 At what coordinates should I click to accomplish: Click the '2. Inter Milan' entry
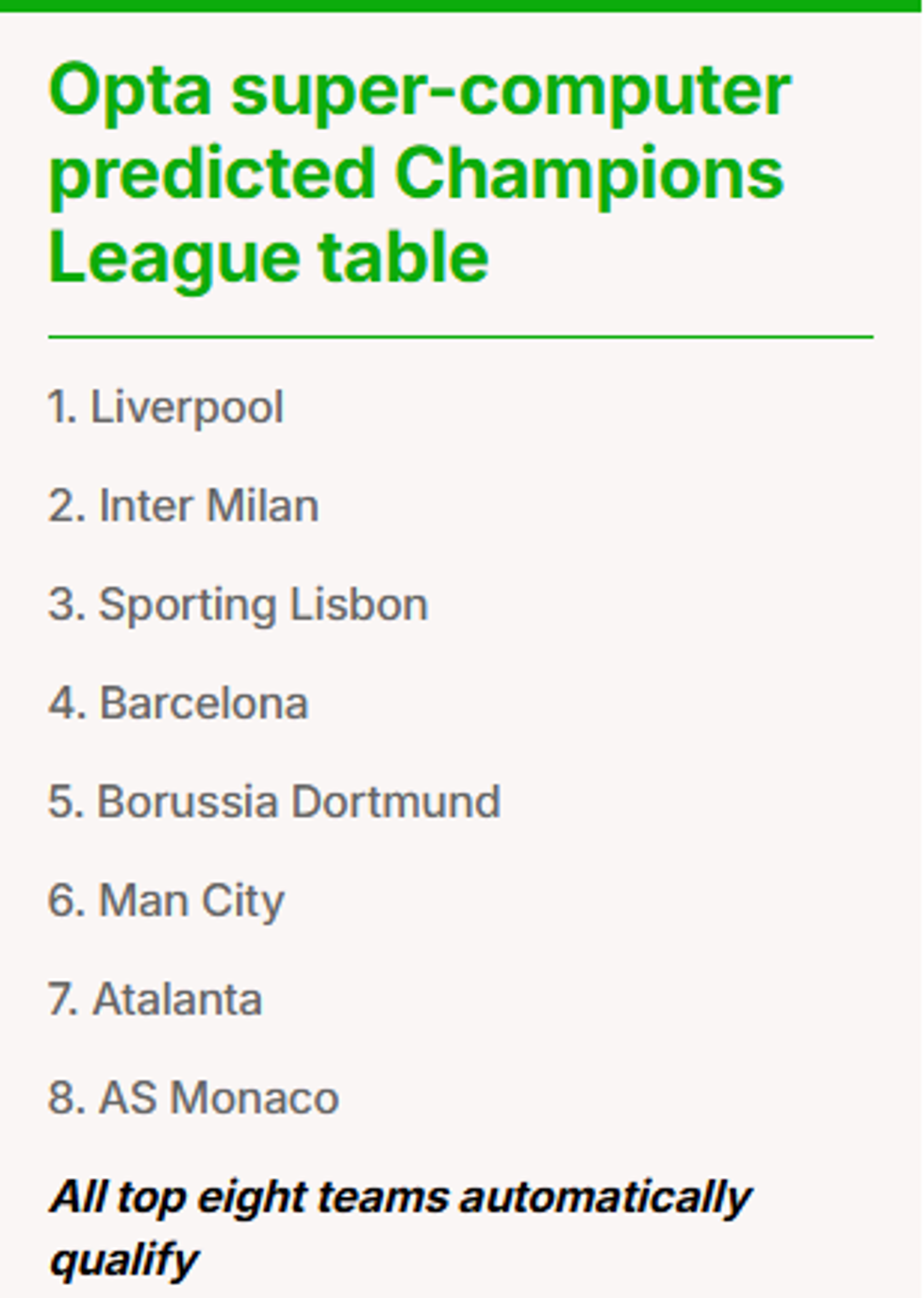coord(184,506)
